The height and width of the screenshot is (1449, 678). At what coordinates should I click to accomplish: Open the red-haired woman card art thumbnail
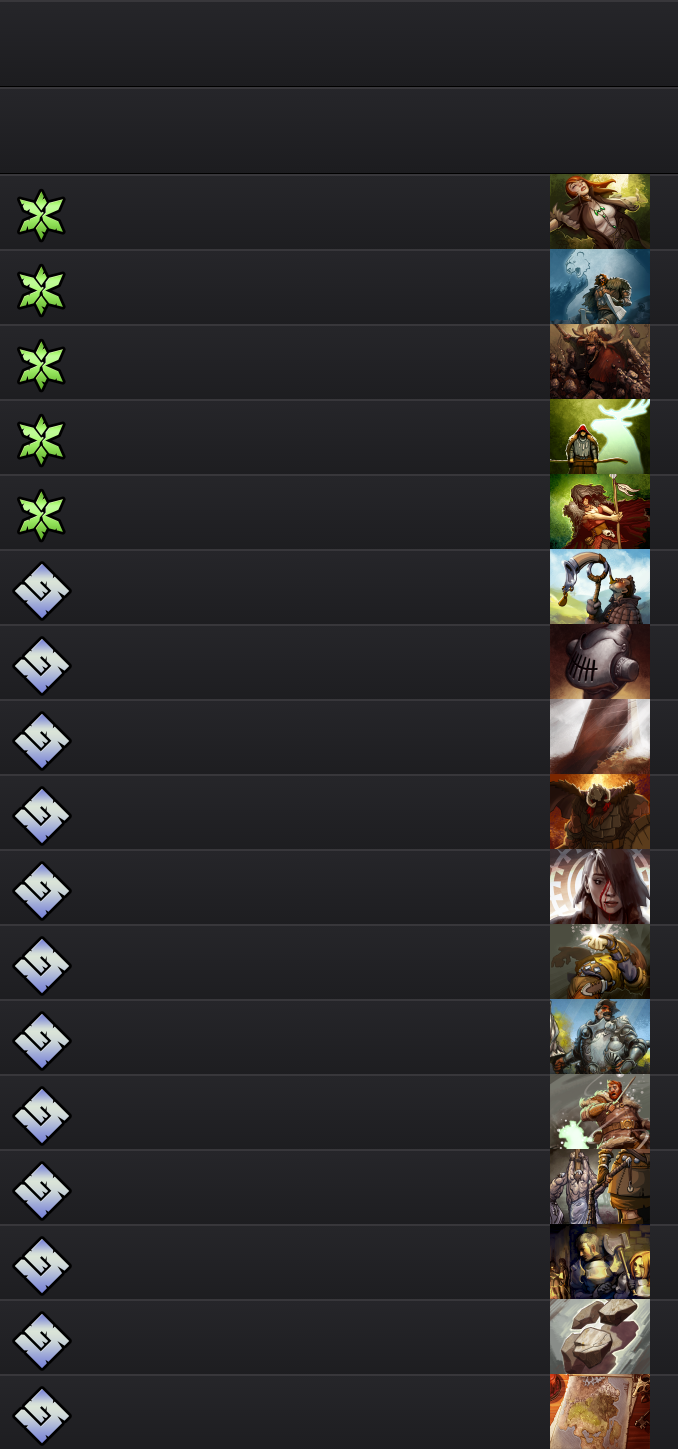[x=600, y=212]
